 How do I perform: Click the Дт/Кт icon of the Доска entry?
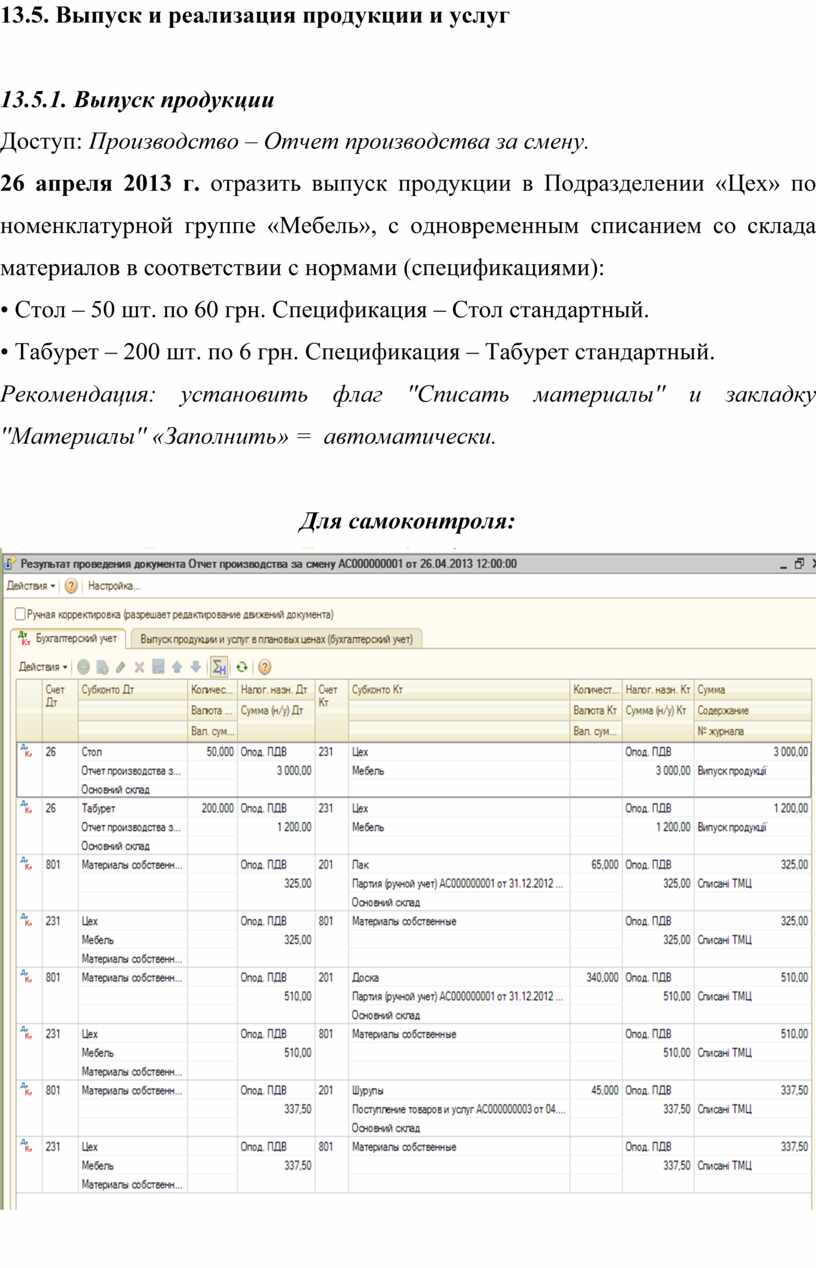pyautogui.click(x=26, y=977)
